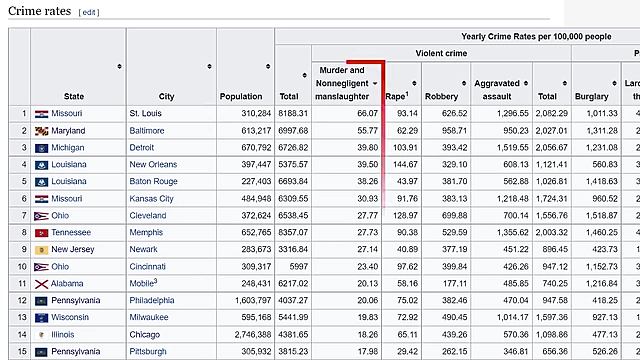The image size is (640, 360).
Task: Click the Alabama flag icon
Action: [x=41, y=284]
